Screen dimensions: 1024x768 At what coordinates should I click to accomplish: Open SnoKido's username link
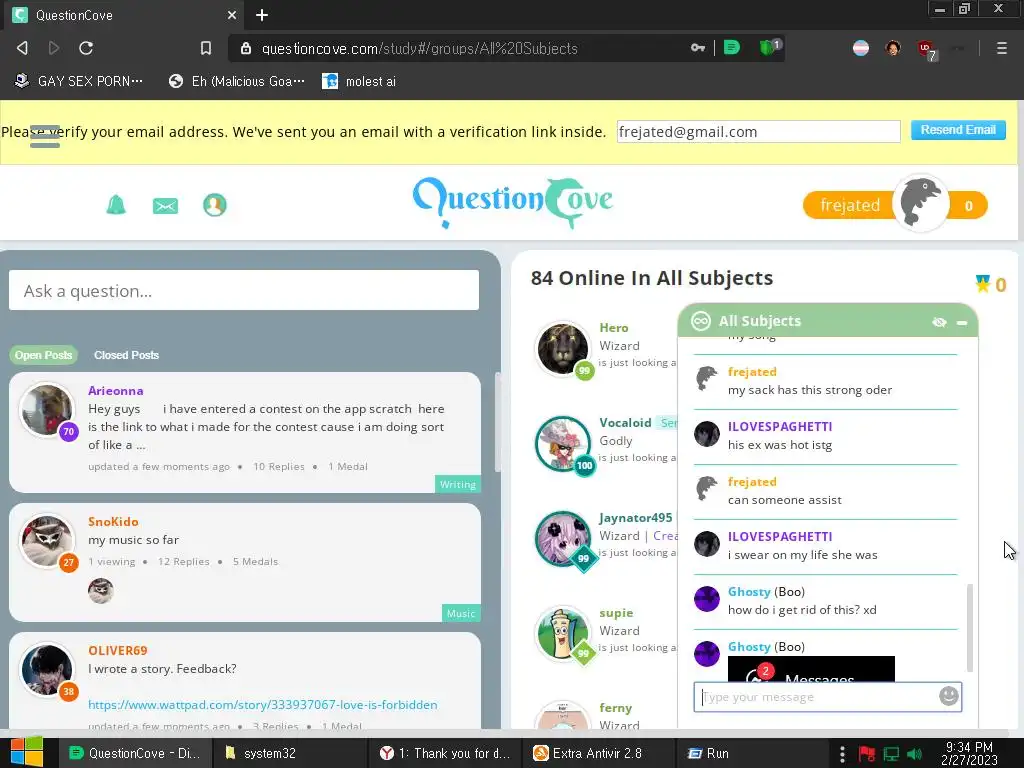click(x=113, y=521)
